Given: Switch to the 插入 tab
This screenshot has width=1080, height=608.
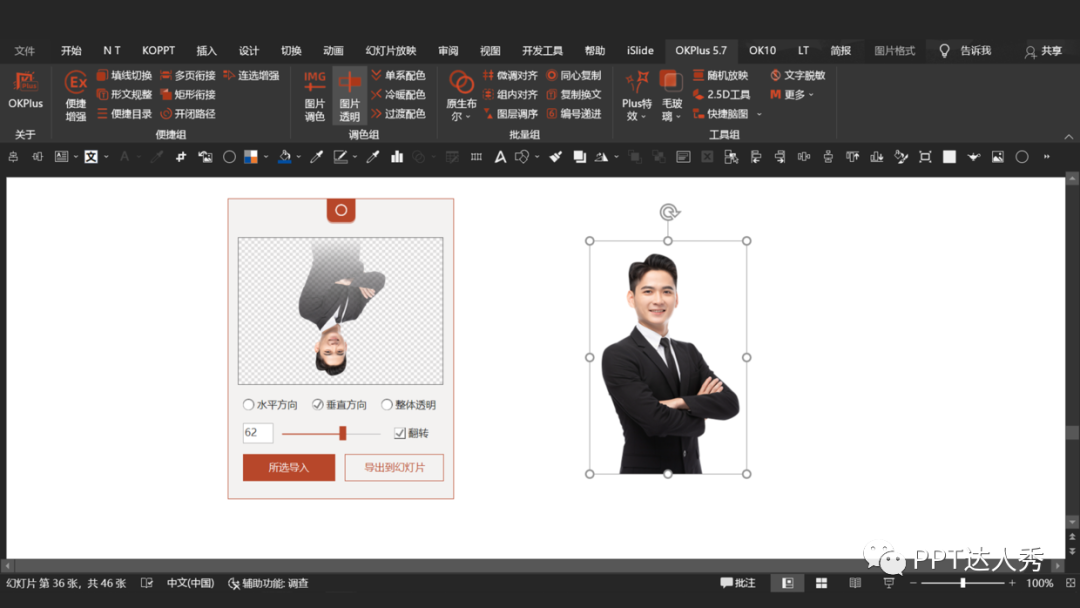Looking at the screenshot, I should click(x=206, y=51).
